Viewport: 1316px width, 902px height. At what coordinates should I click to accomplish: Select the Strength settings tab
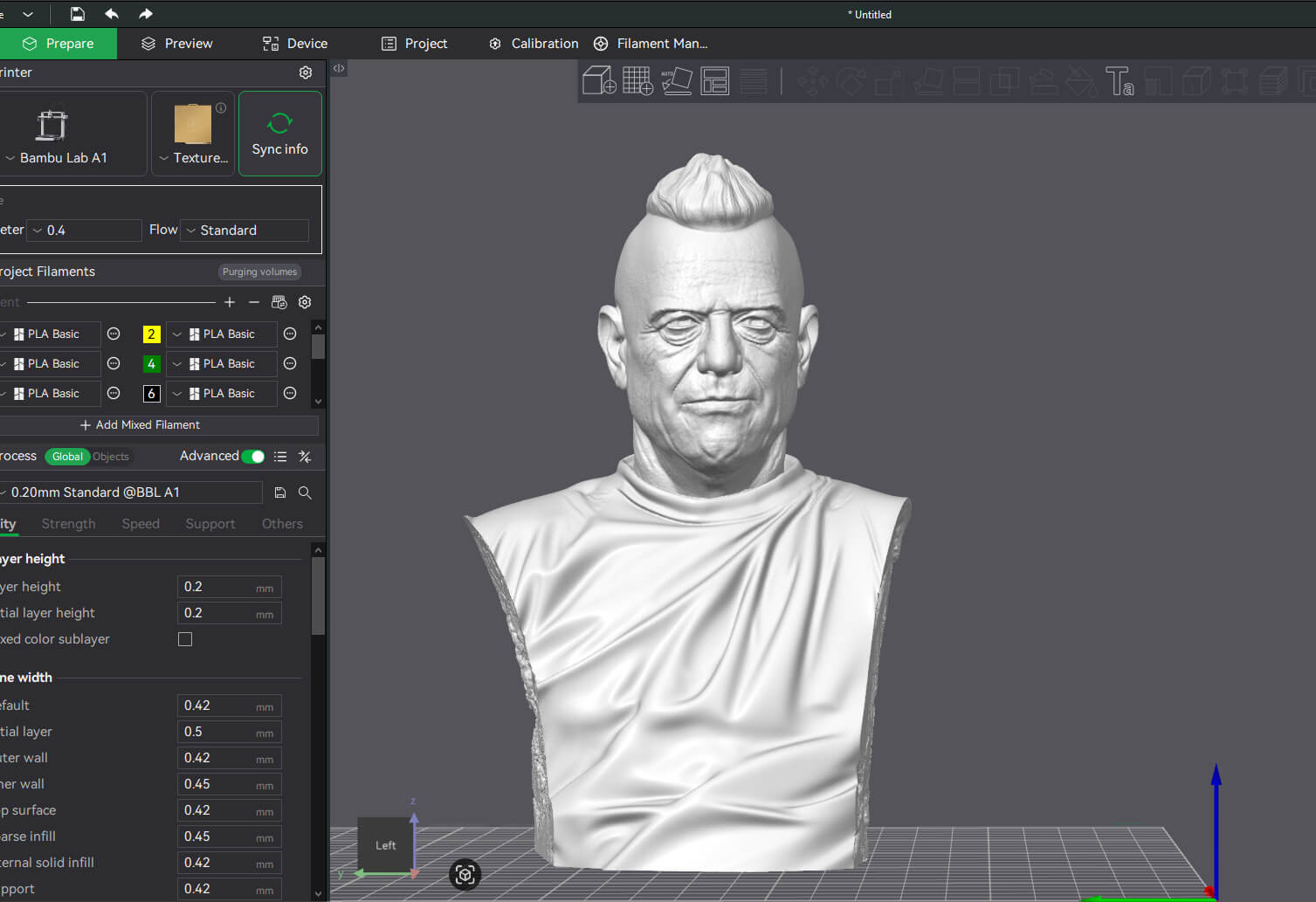coord(68,524)
